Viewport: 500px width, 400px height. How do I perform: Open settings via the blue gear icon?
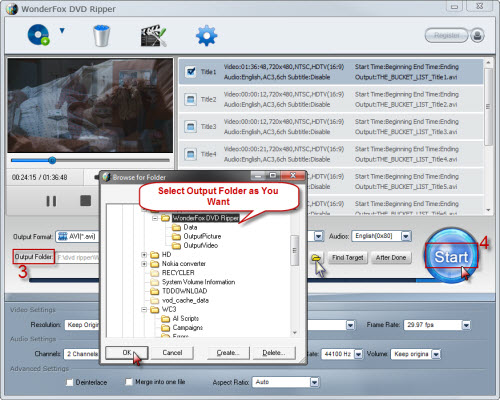coord(206,36)
